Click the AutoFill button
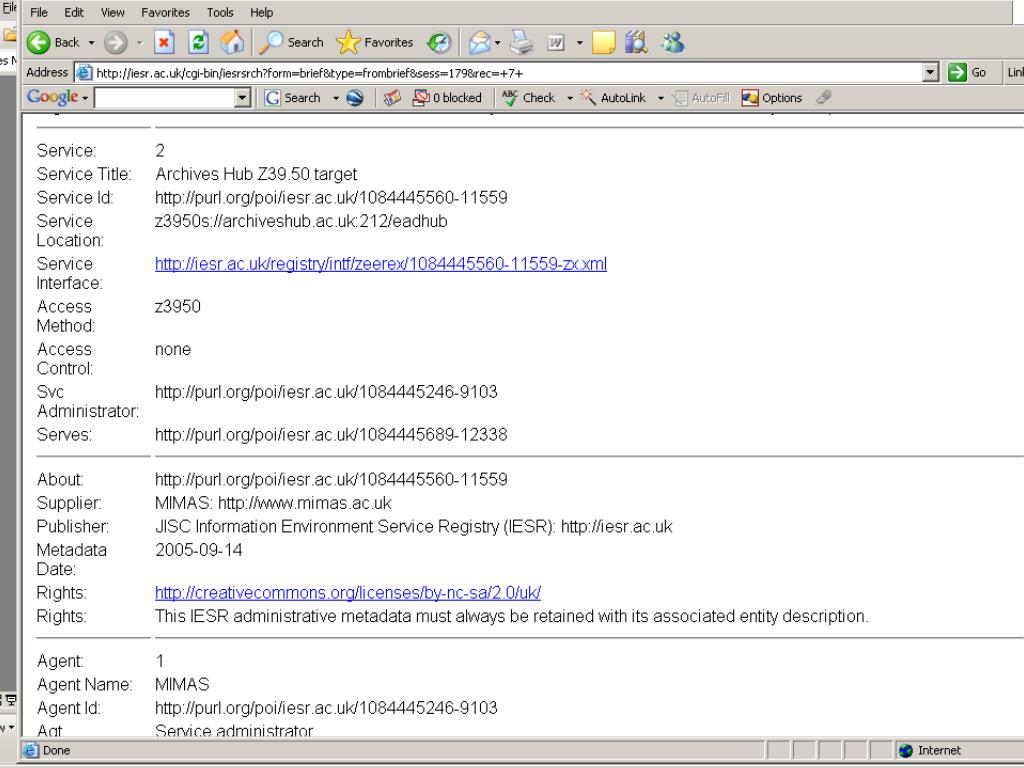This screenshot has height=768, width=1024. tap(701, 98)
